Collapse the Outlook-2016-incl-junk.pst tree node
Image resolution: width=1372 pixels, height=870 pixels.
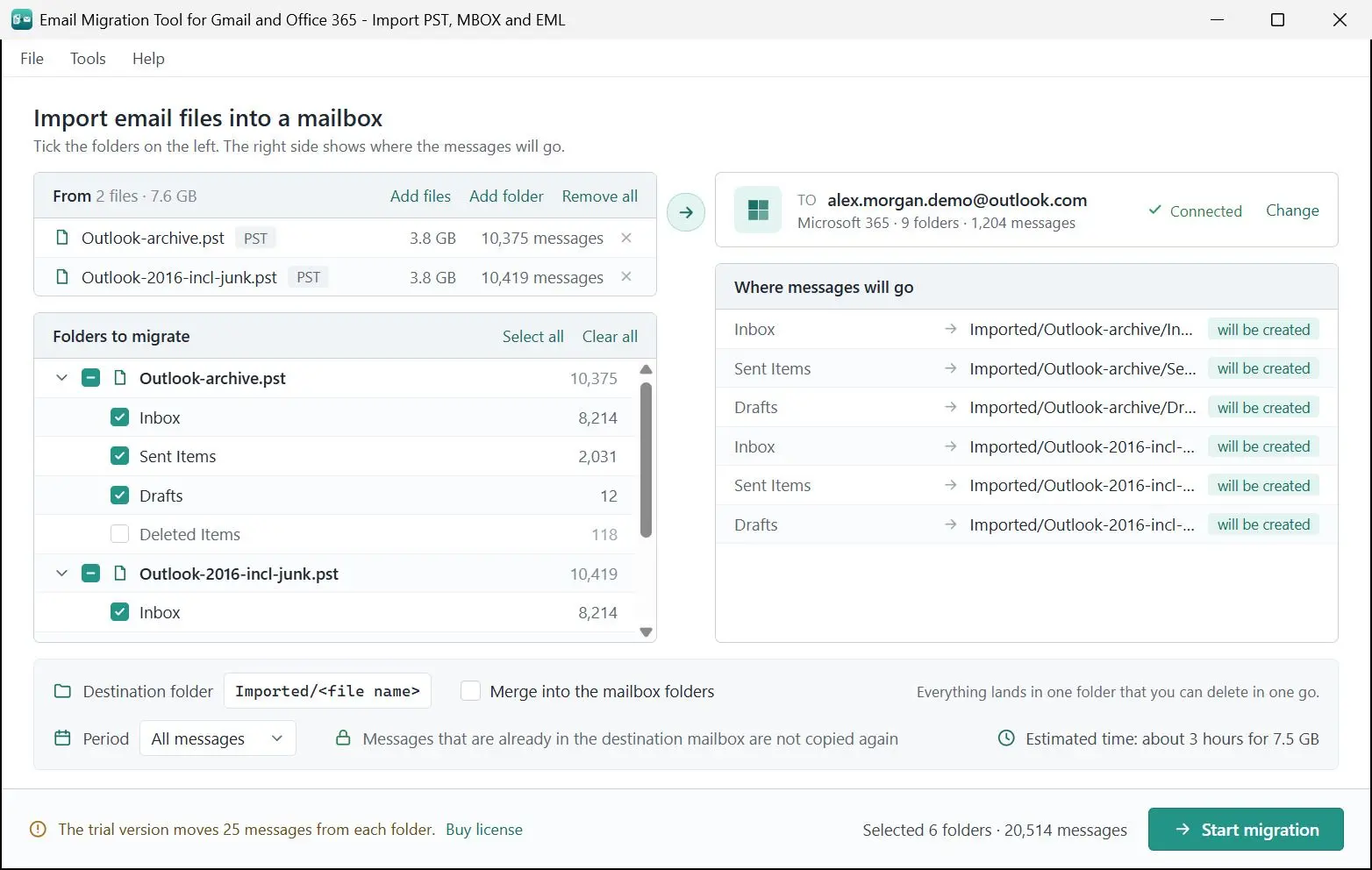pyautogui.click(x=61, y=574)
